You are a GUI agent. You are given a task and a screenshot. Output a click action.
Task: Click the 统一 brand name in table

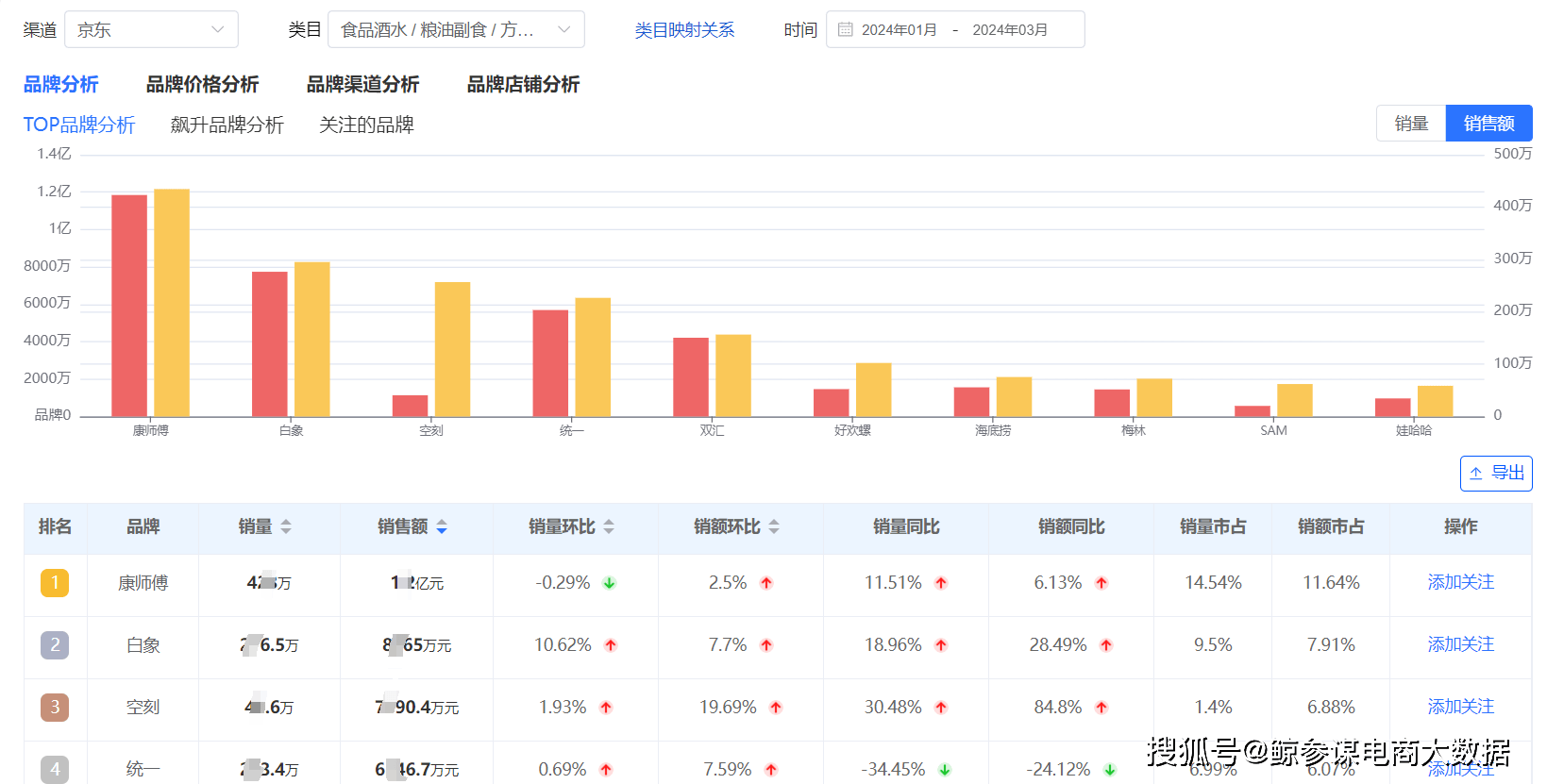(143, 770)
